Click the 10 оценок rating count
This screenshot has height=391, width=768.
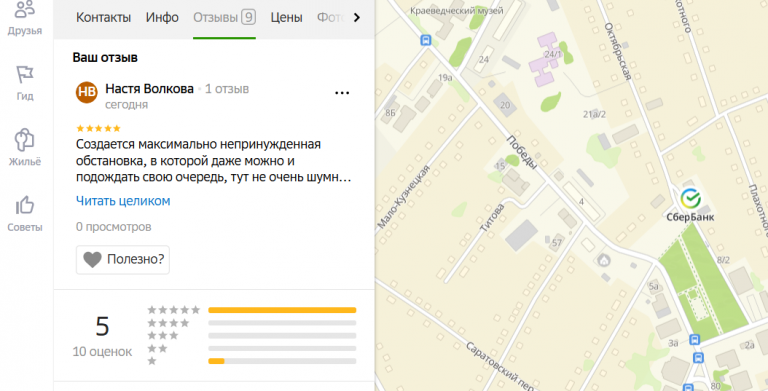(x=102, y=352)
